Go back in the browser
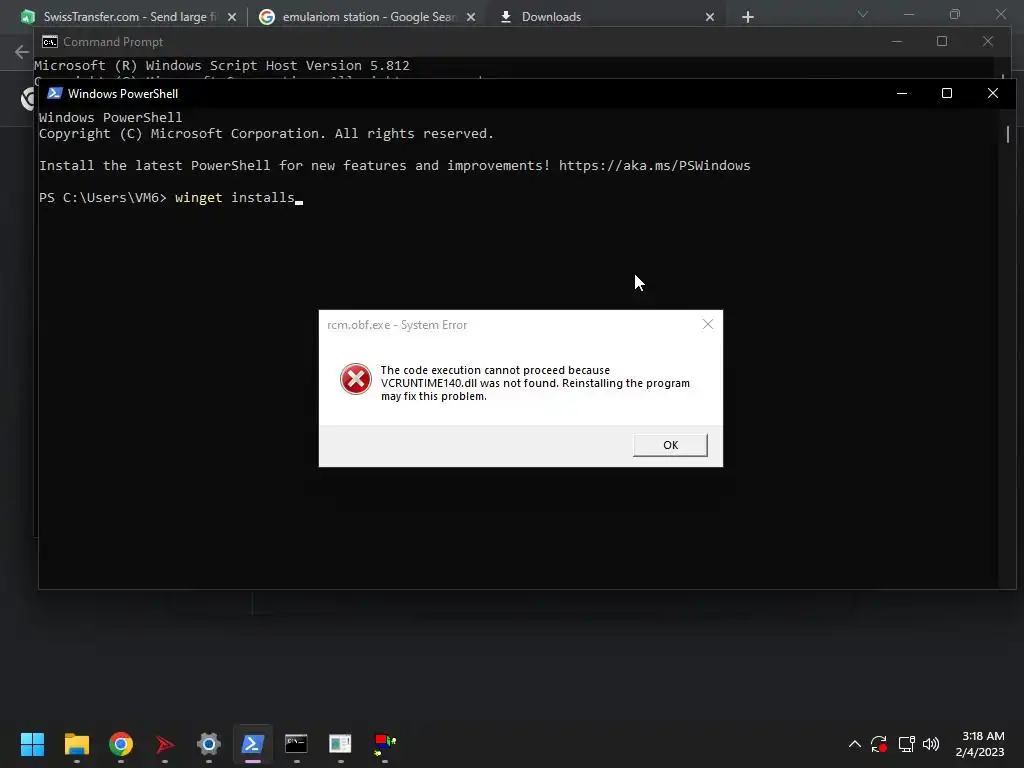This screenshot has height=768, width=1024. pos(22,52)
